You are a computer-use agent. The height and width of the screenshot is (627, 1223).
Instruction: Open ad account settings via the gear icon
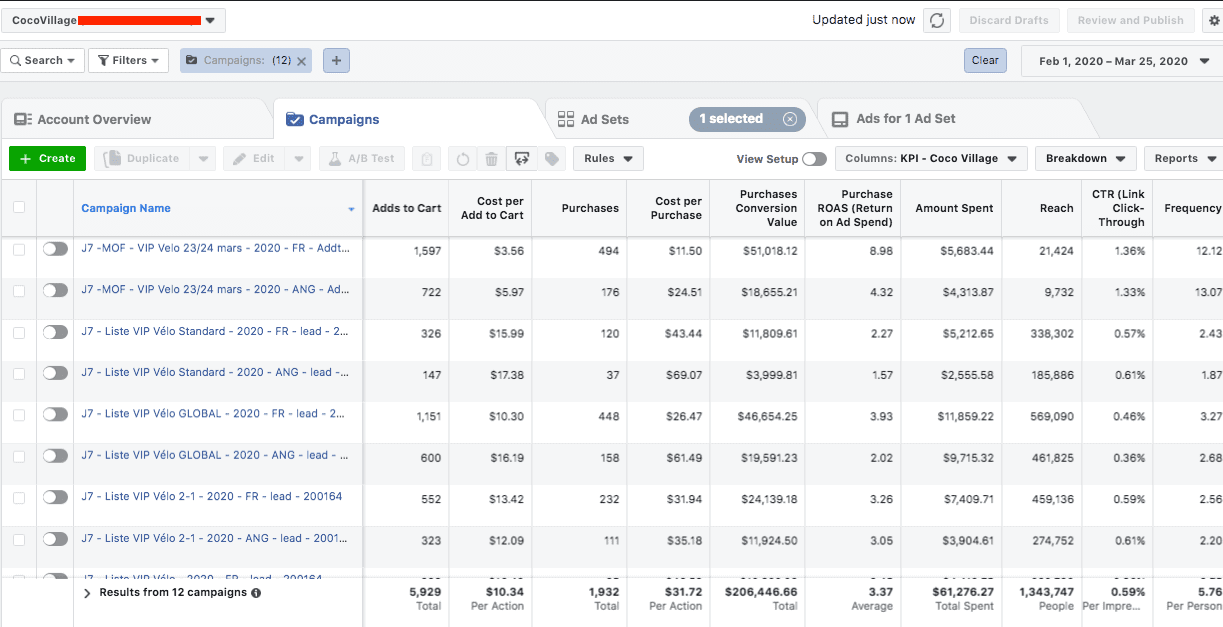click(1212, 19)
